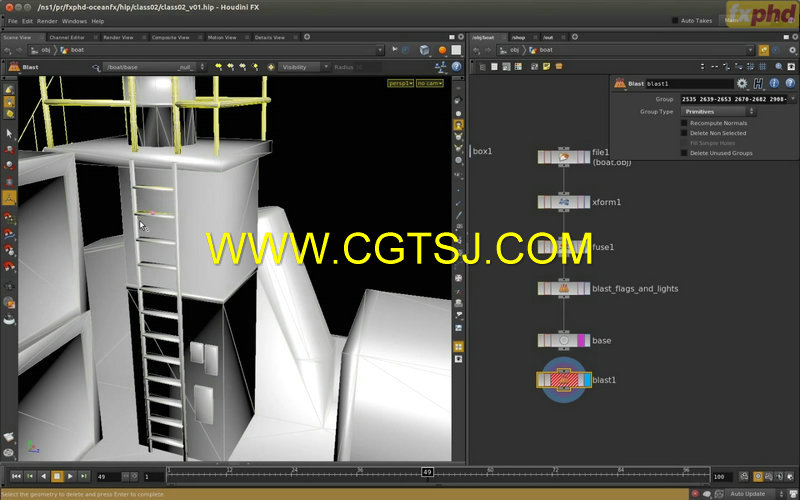The image size is (800, 500).
Task: Click the orange render sphere icon
Action: point(442,50)
